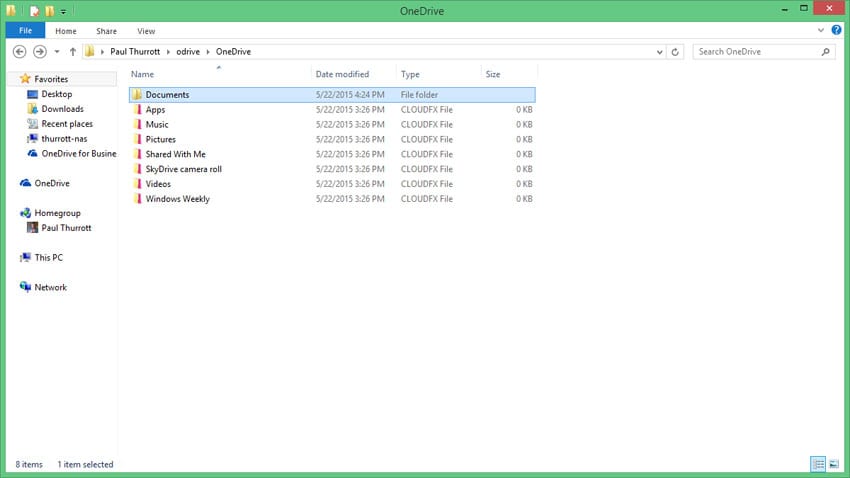Click the Properties quick access icon

click(35, 11)
